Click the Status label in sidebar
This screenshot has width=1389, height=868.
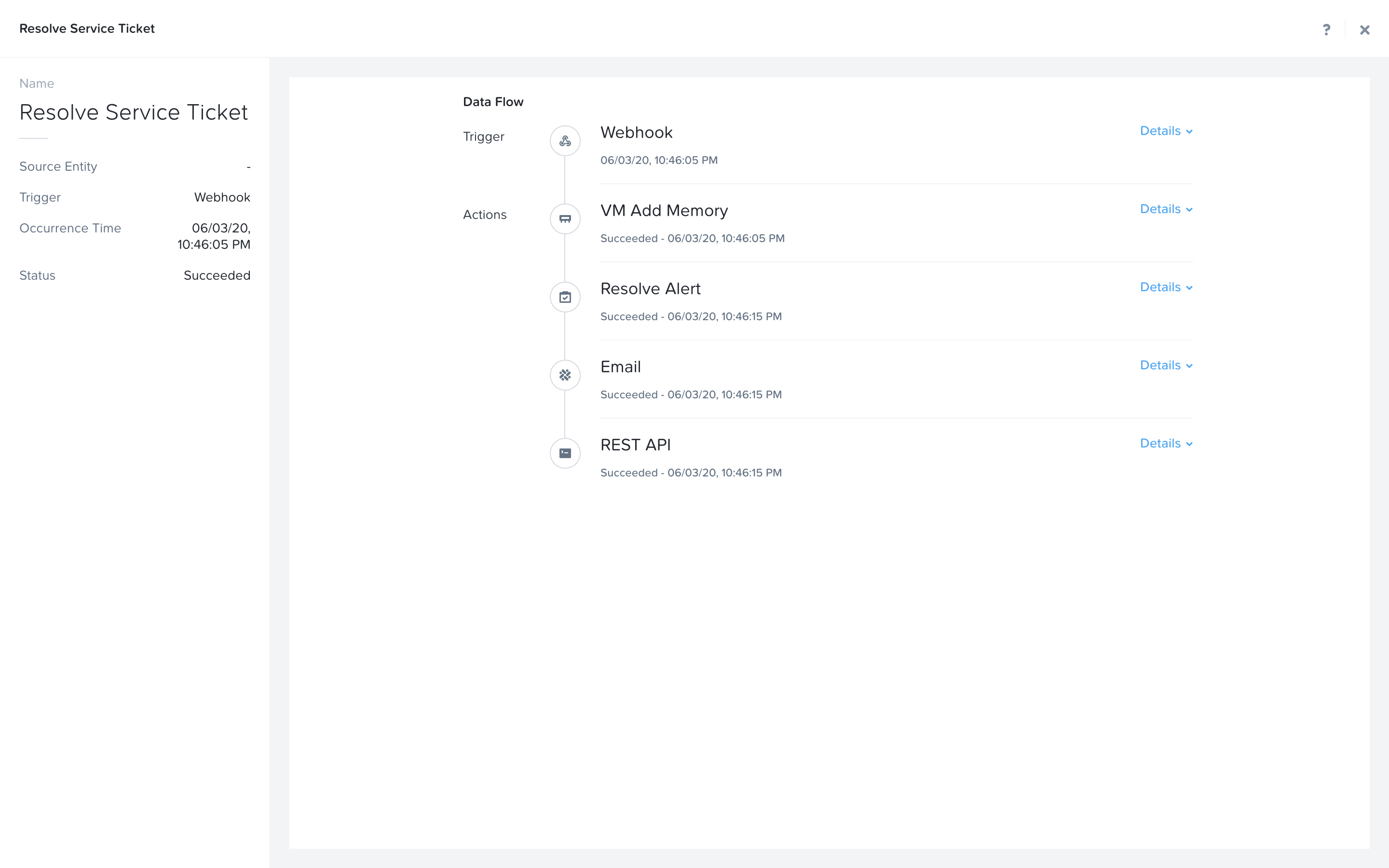pyautogui.click(x=37, y=275)
